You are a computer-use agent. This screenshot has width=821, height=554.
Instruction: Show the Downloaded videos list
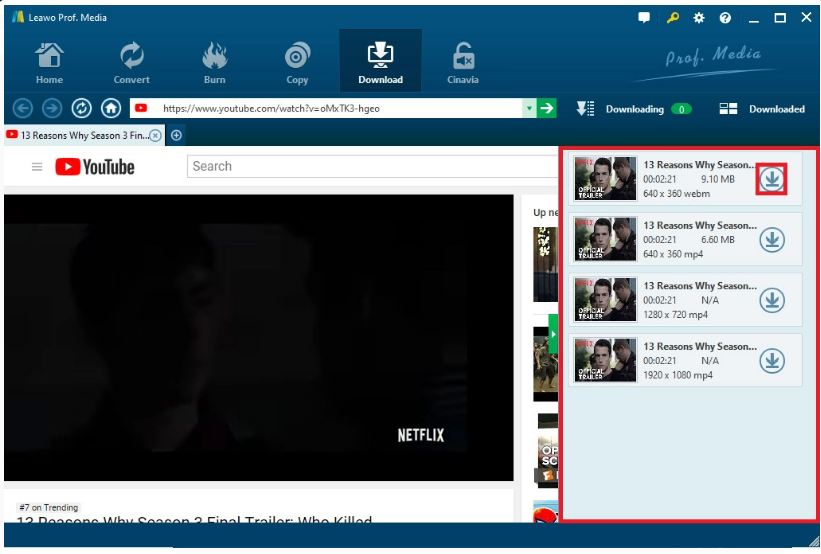pos(763,109)
